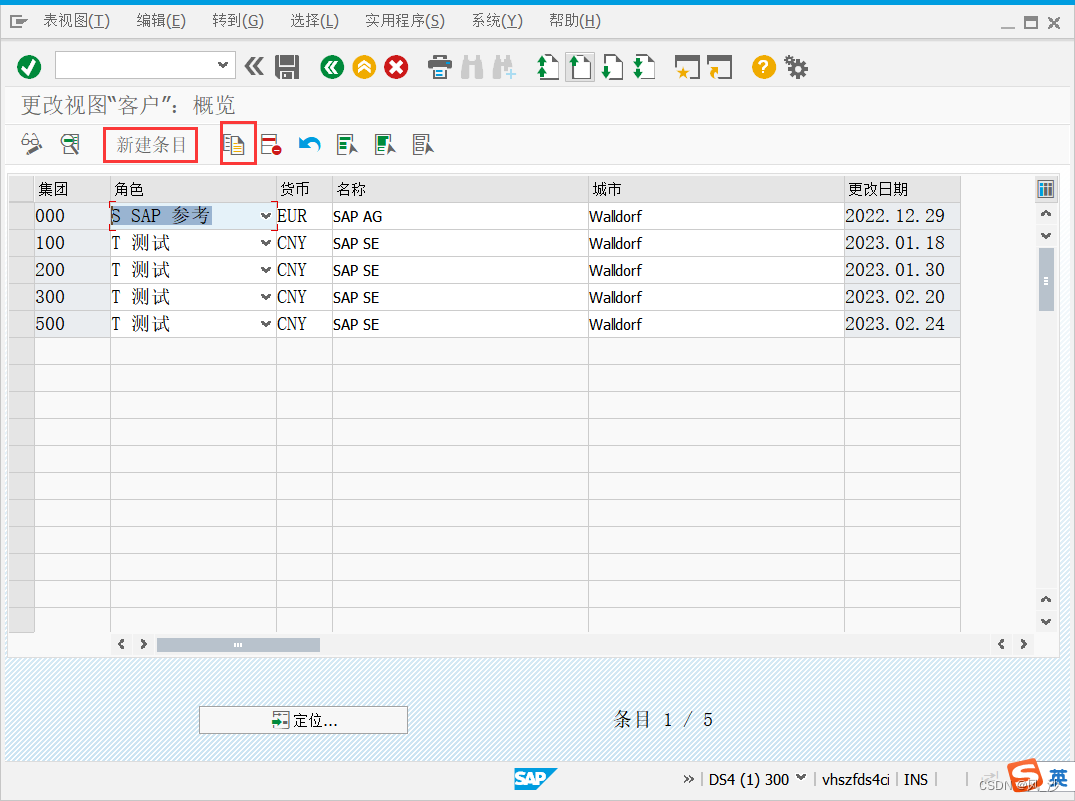Click left arrow of column scrollbar
Screen dimensions: 1075x801
pyautogui.click(x=121, y=644)
